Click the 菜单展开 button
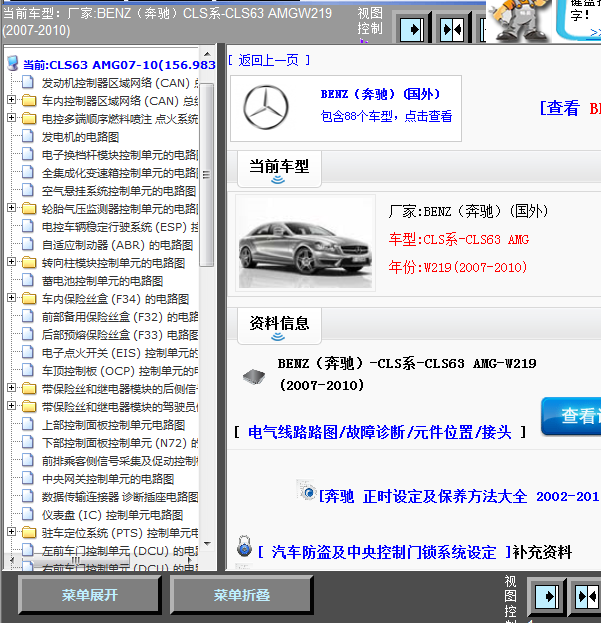Viewport: 601px width, 623px height. click(89, 595)
